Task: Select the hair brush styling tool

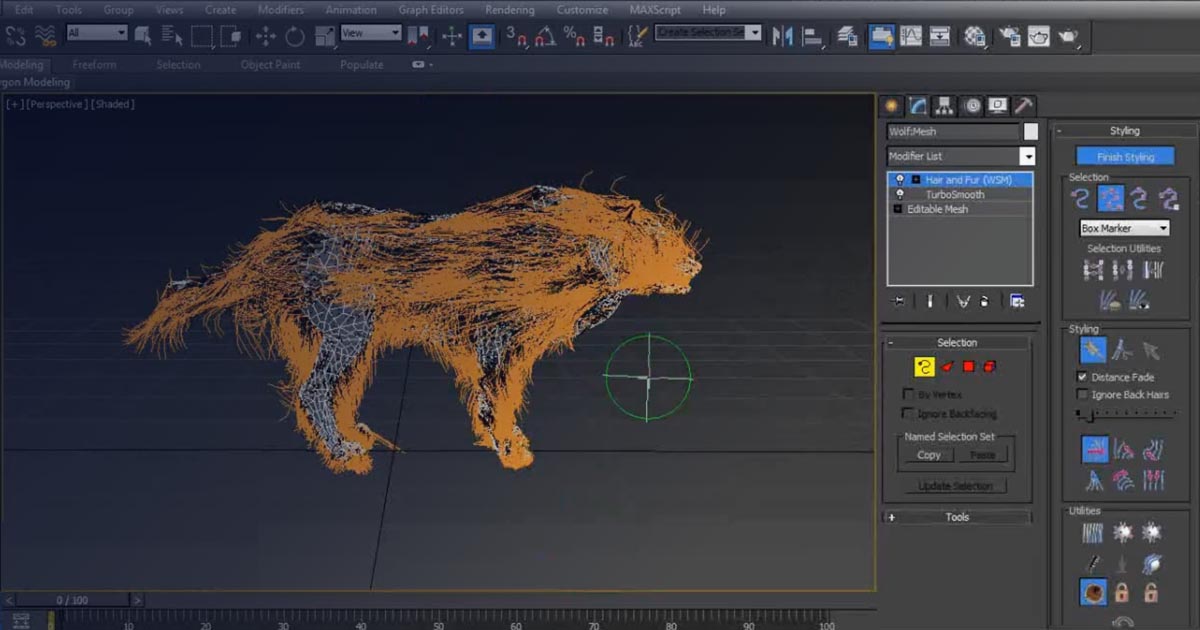Action: pyautogui.click(x=1092, y=351)
